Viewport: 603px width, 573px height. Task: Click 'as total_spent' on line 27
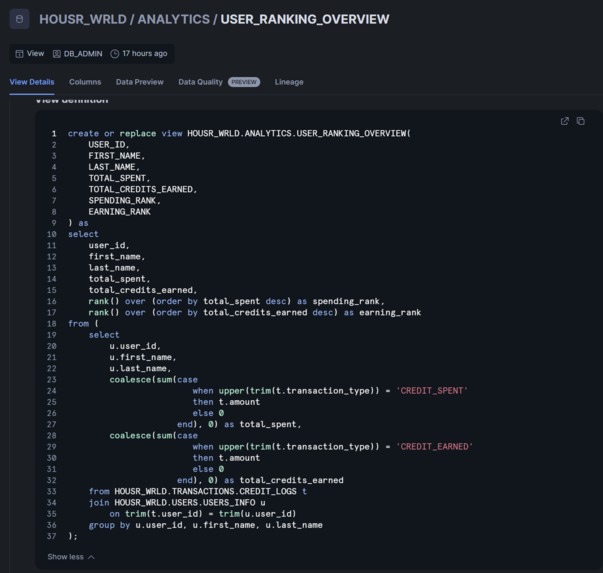260,424
